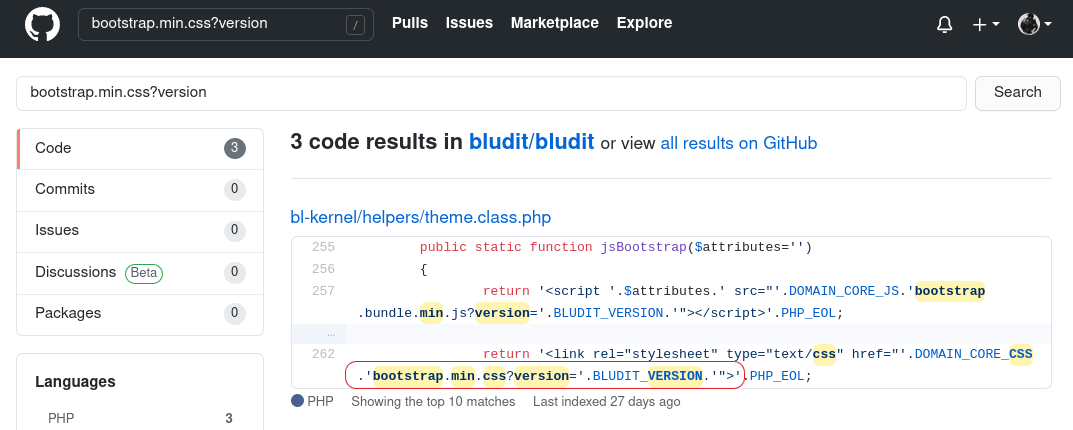
Task: Open theme.class.php file link
Action: click(420, 217)
